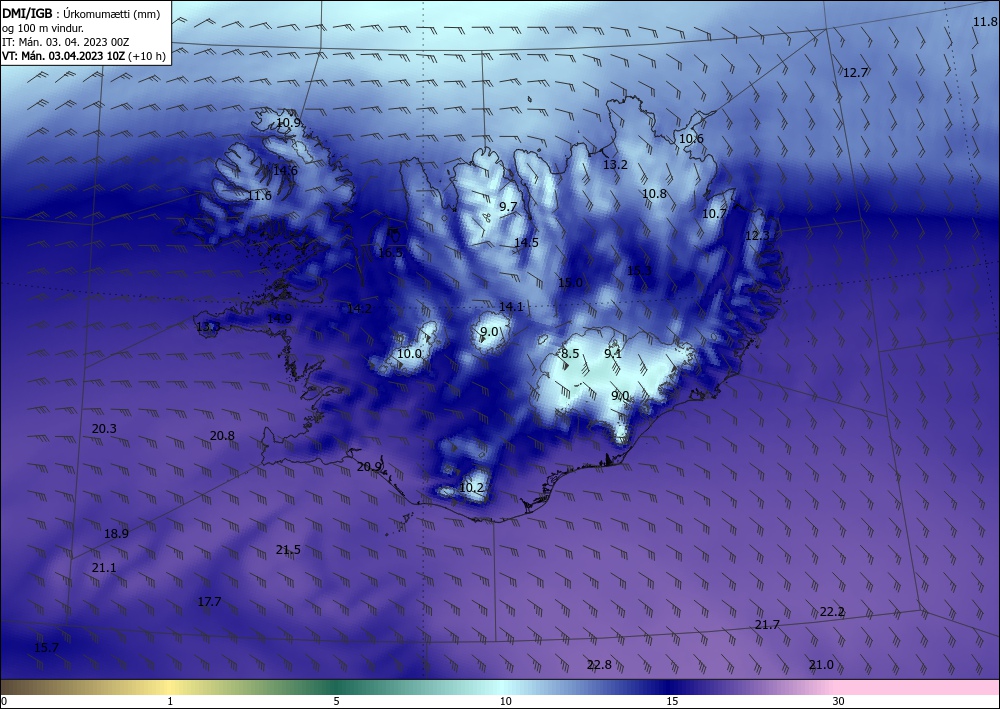This screenshot has height=709, width=1000.
Task: Click the 21.0 value label
Action: [821, 664]
